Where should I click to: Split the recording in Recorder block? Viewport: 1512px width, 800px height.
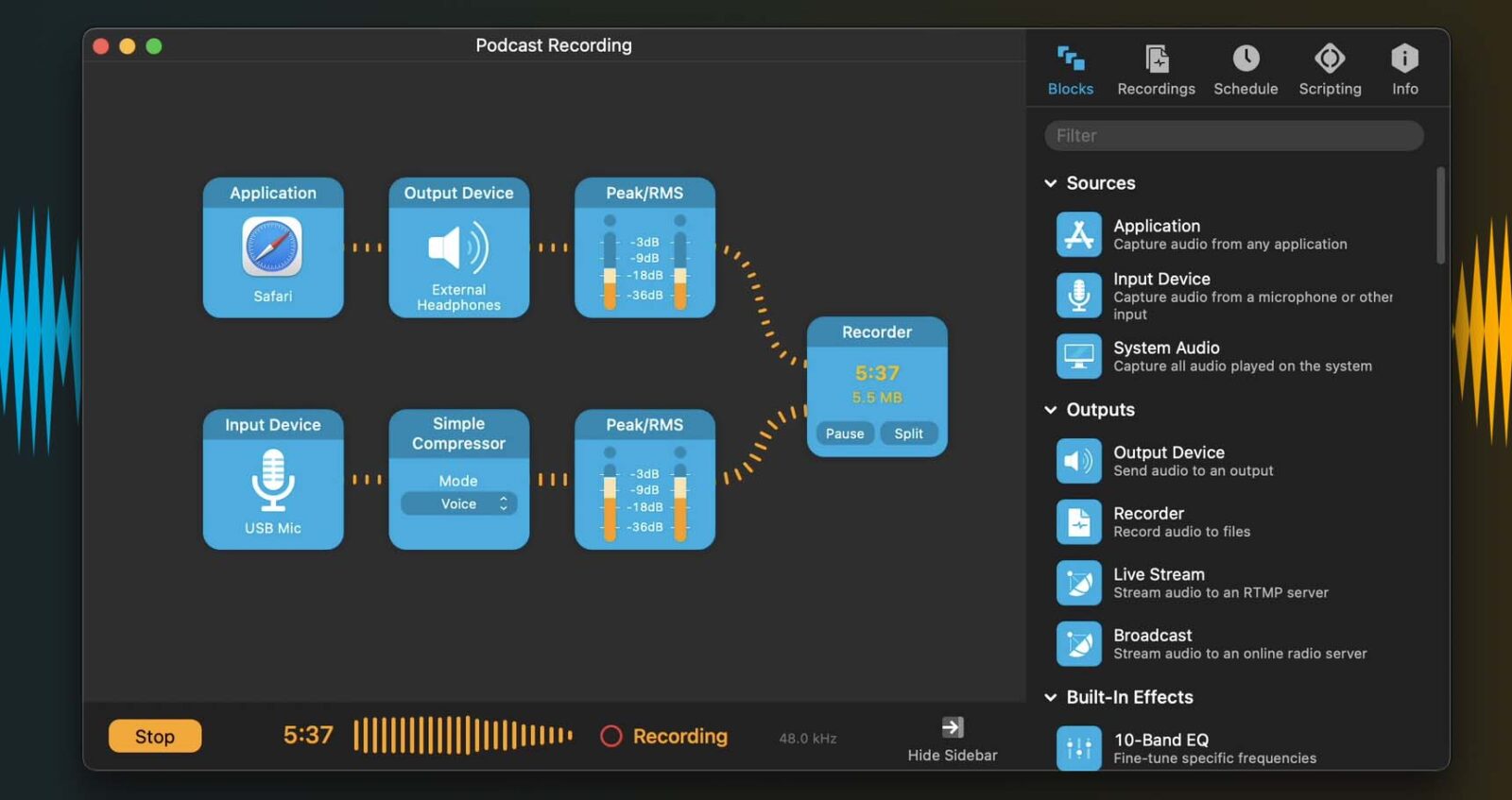tap(908, 434)
